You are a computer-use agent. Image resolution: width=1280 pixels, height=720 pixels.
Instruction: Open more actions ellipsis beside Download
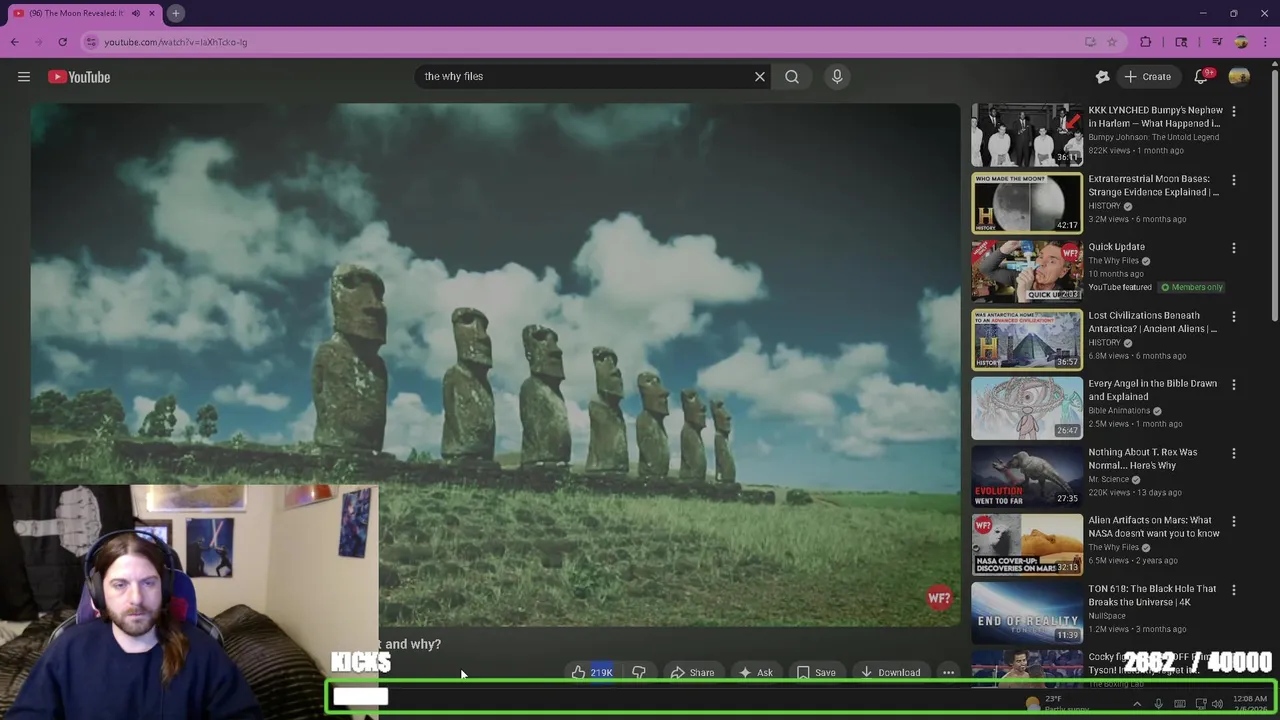pyautogui.click(x=948, y=673)
